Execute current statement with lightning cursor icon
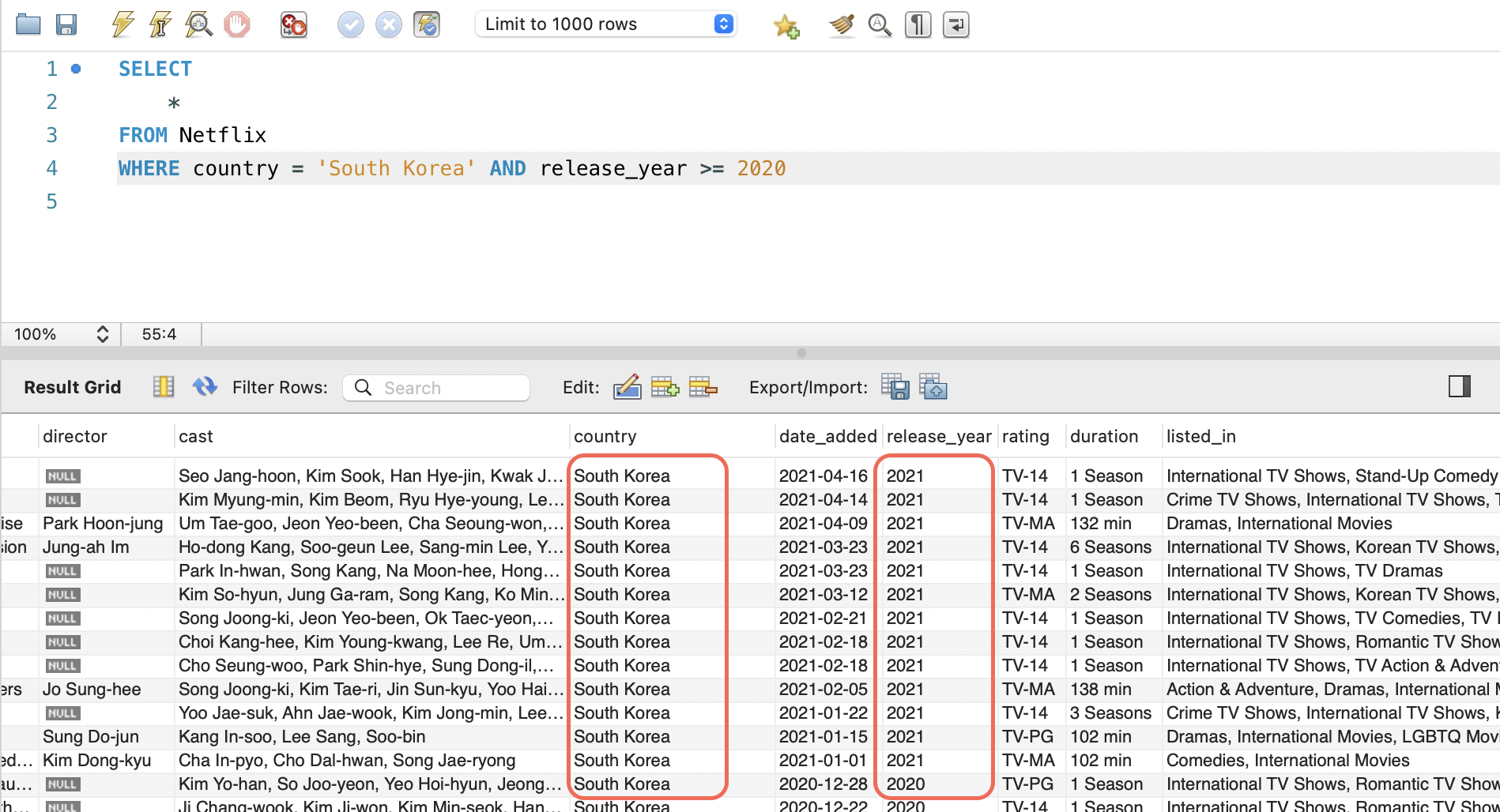The image size is (1500, 812). [x=160, y=24]
